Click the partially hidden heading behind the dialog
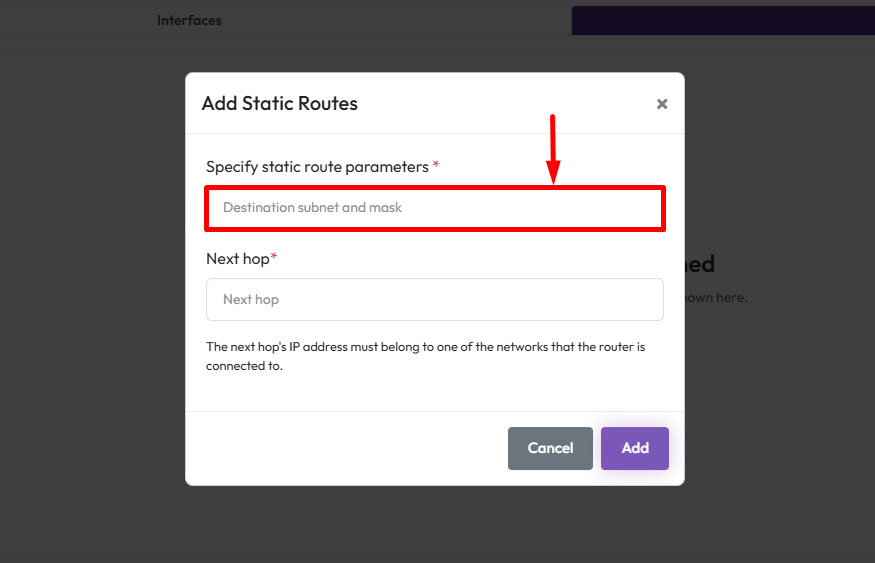Viewport: 875px width, 563px height. point(700,264)
